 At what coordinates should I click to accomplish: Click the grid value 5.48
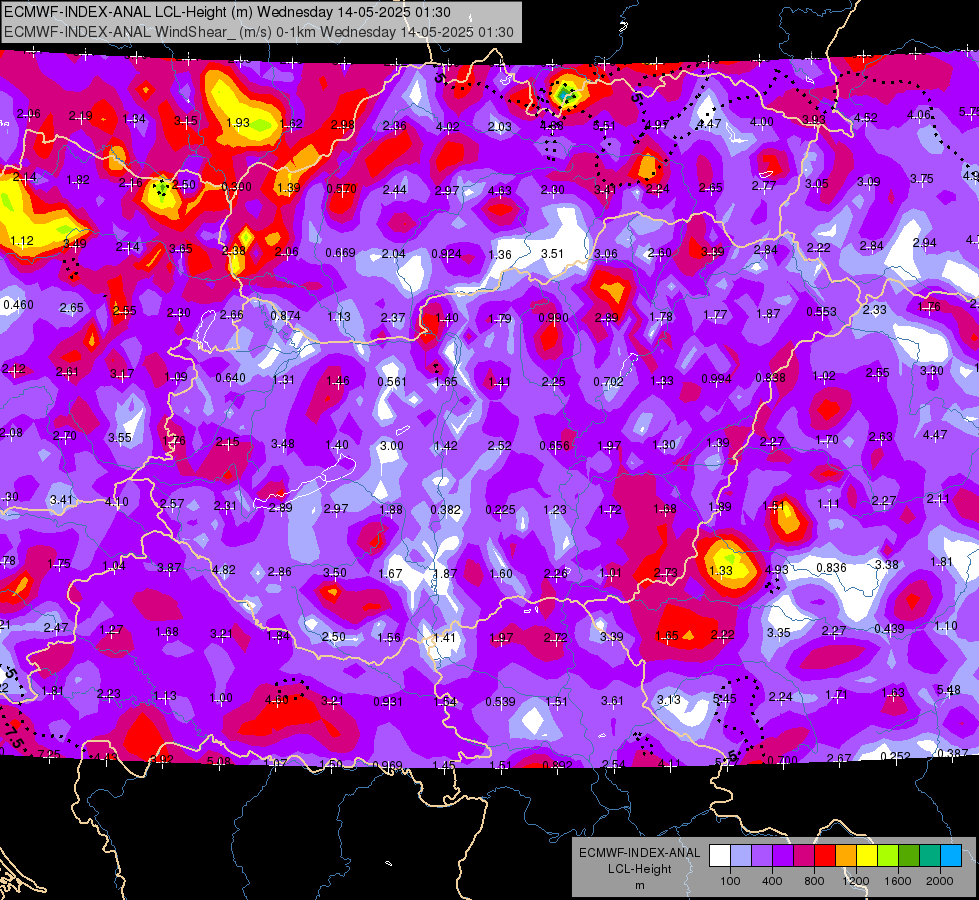[x=948, y=690]
